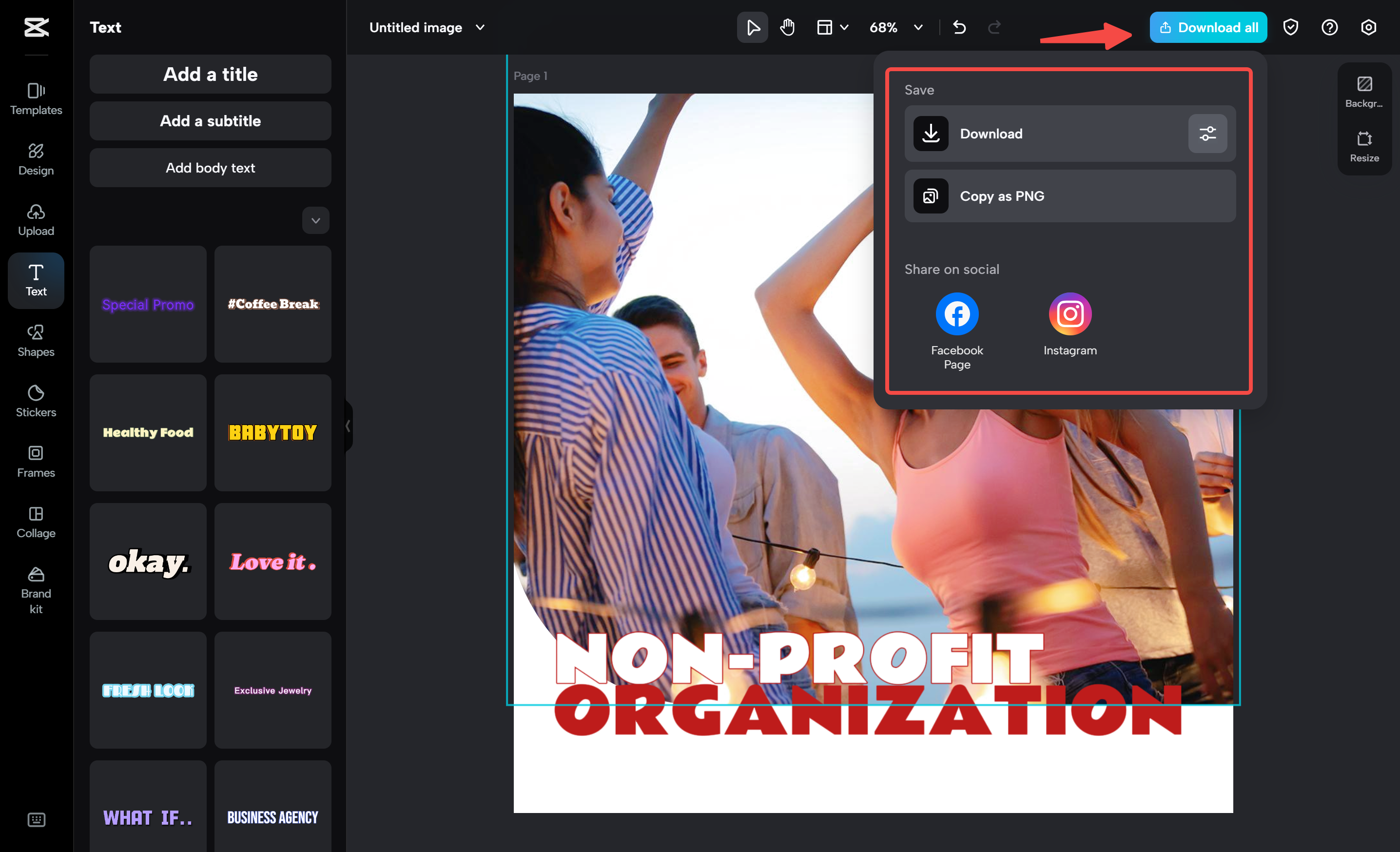Open keyboard shortcuts icon at bottom
1400x852 pixels.
pos(37,819)
